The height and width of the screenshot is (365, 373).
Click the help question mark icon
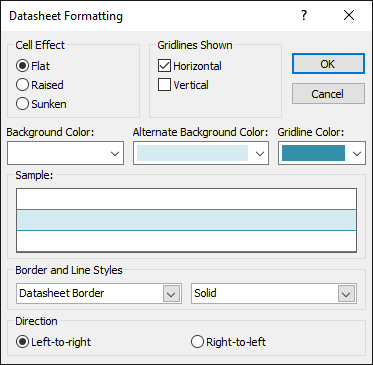[304, 15]
